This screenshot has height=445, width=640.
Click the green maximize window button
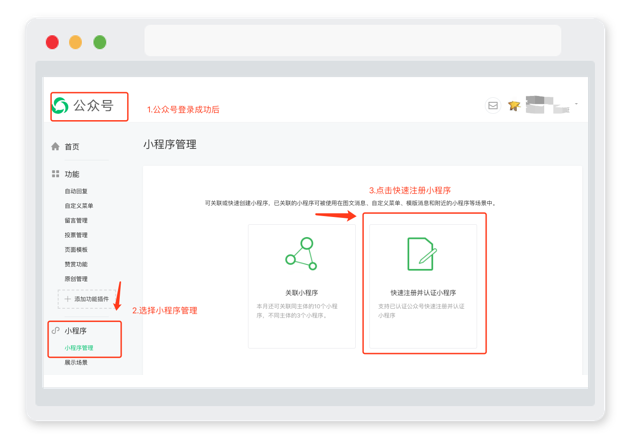click(100, 42)
